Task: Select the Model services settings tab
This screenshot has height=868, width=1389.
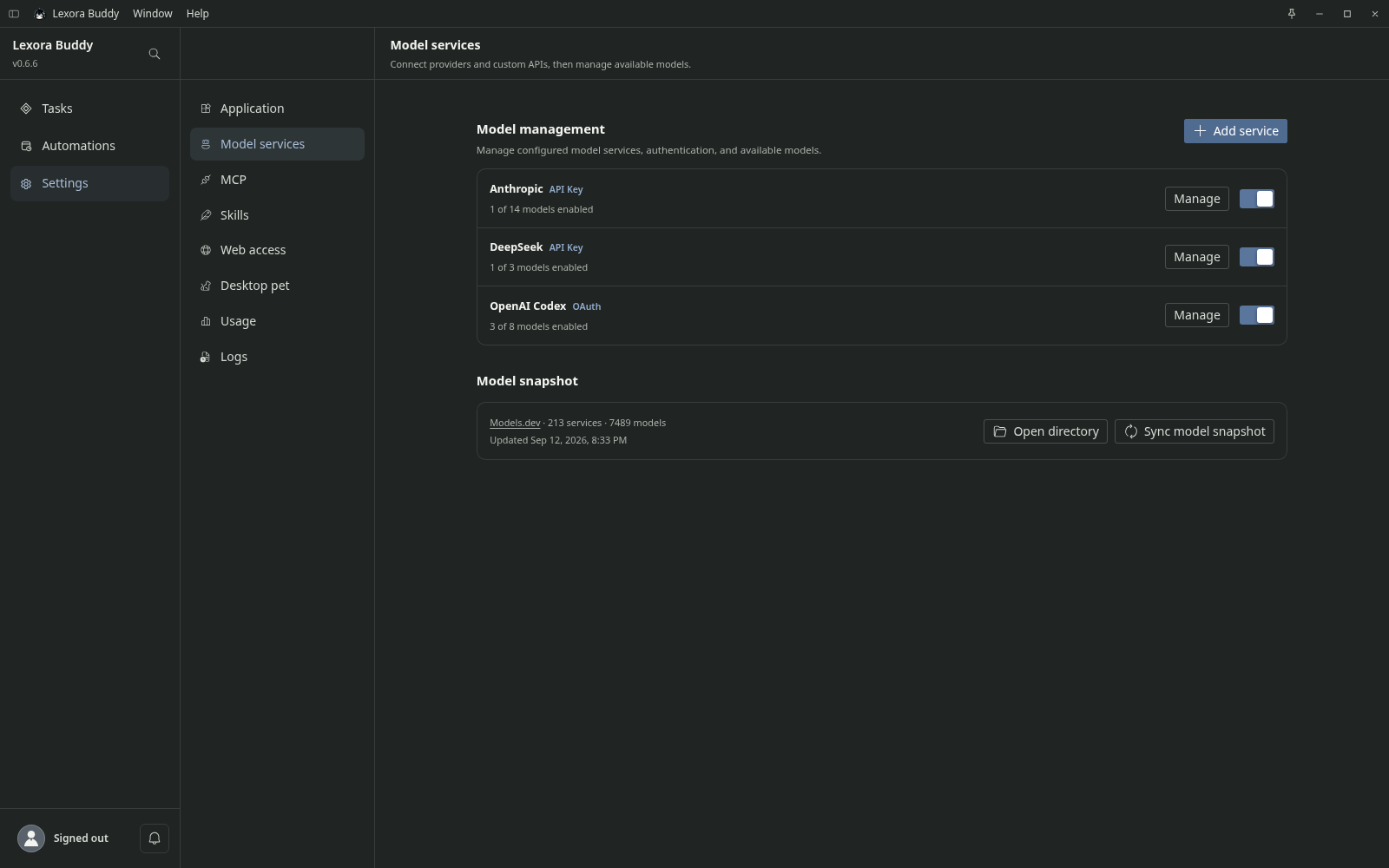Action: pos(277,144)
